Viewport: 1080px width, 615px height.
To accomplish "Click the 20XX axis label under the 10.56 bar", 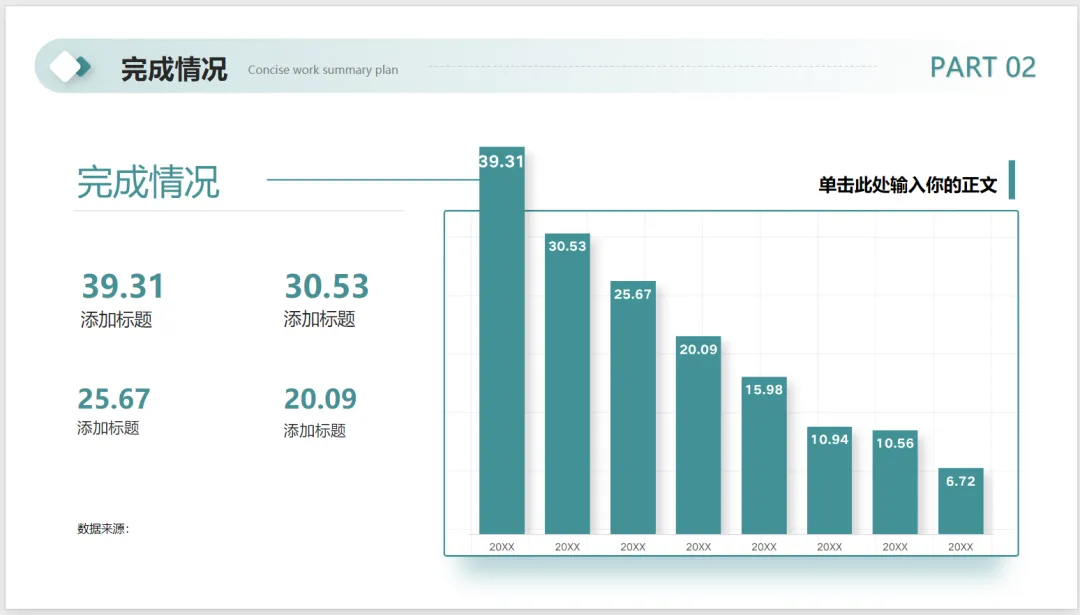I will click(895, 547).
